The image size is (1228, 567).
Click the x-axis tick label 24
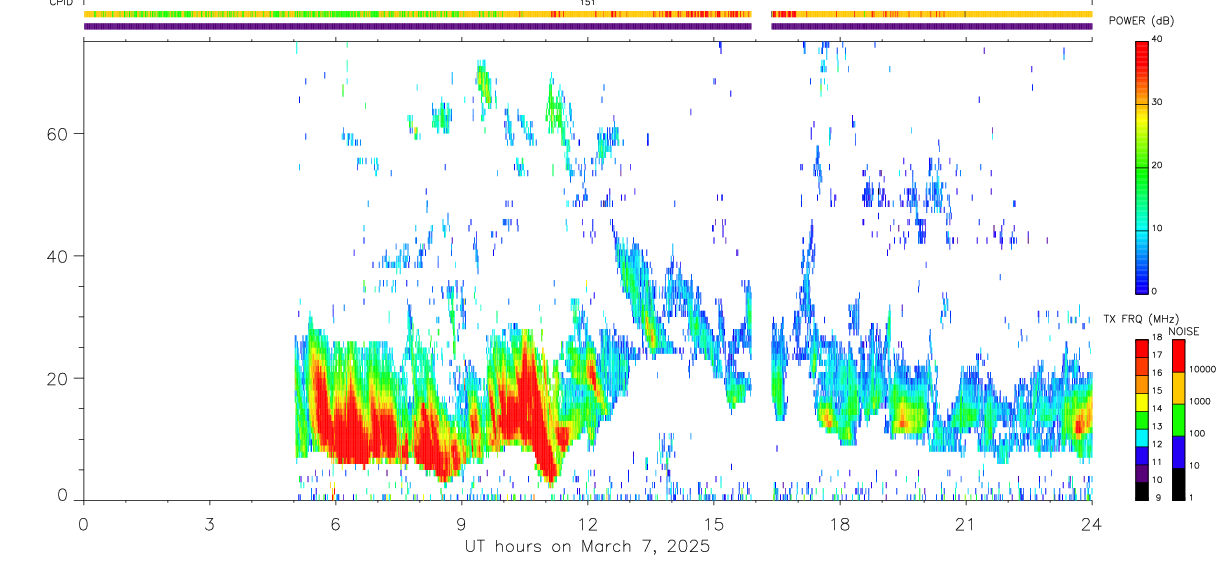1091,524
